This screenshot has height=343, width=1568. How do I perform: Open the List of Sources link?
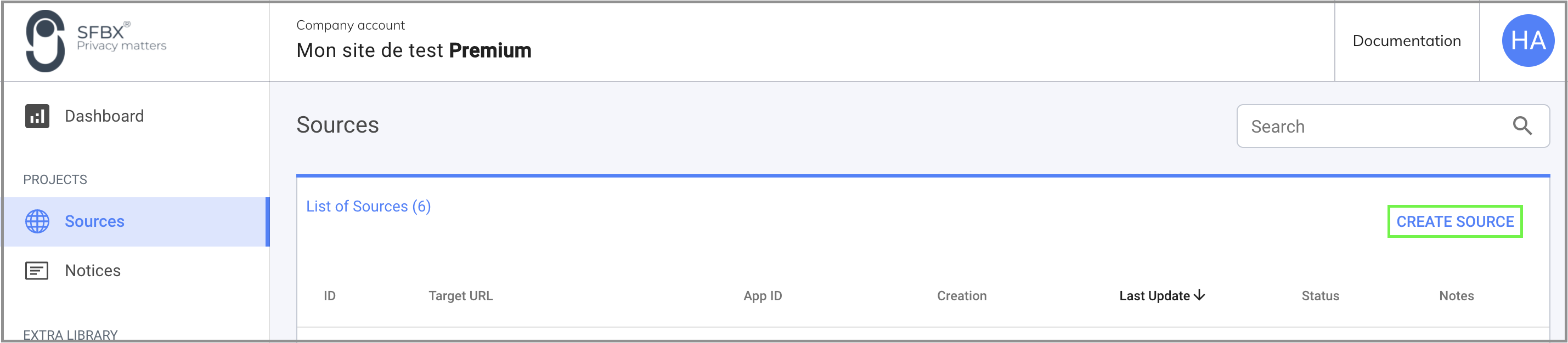tap(368, 206)
